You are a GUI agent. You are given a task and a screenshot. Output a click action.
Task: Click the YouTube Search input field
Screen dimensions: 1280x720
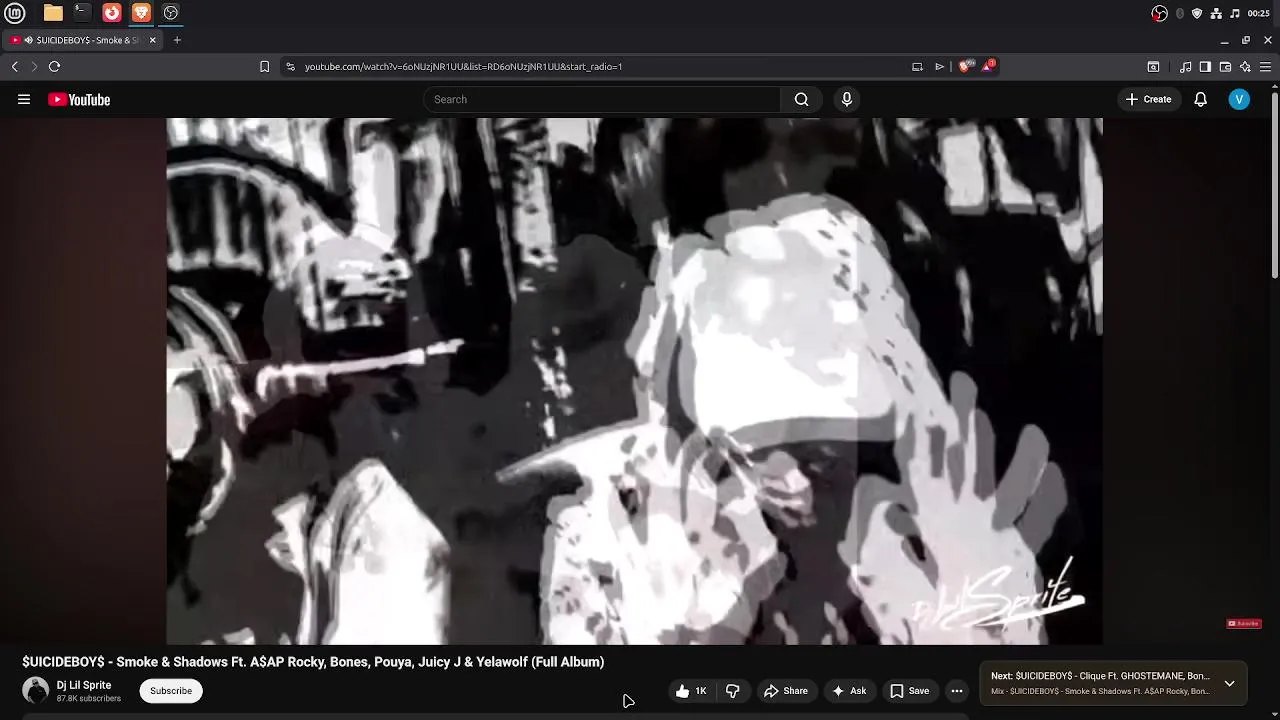pos(602,99)
